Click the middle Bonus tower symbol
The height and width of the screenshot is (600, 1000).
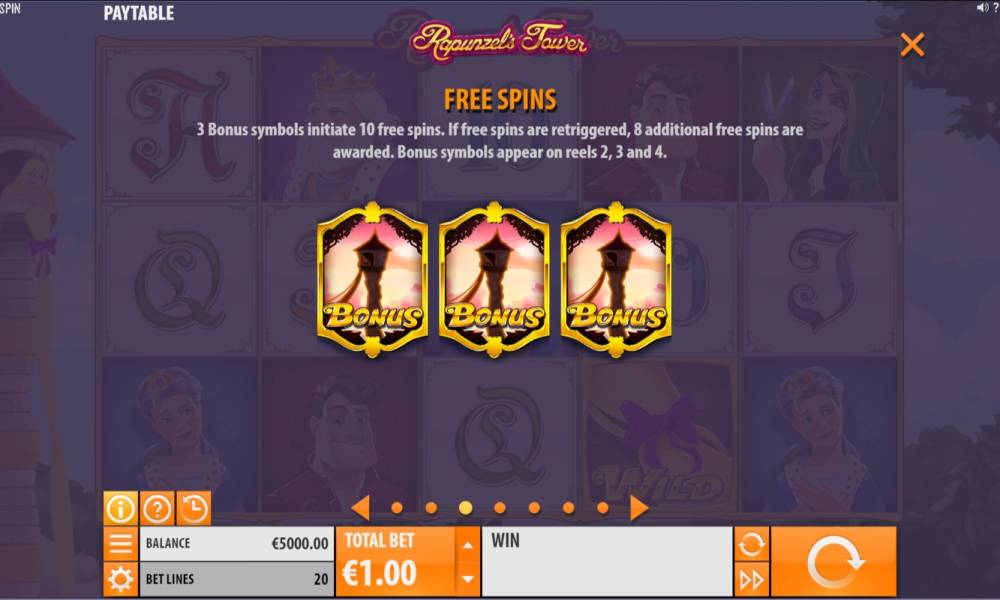tap(494, 280)
